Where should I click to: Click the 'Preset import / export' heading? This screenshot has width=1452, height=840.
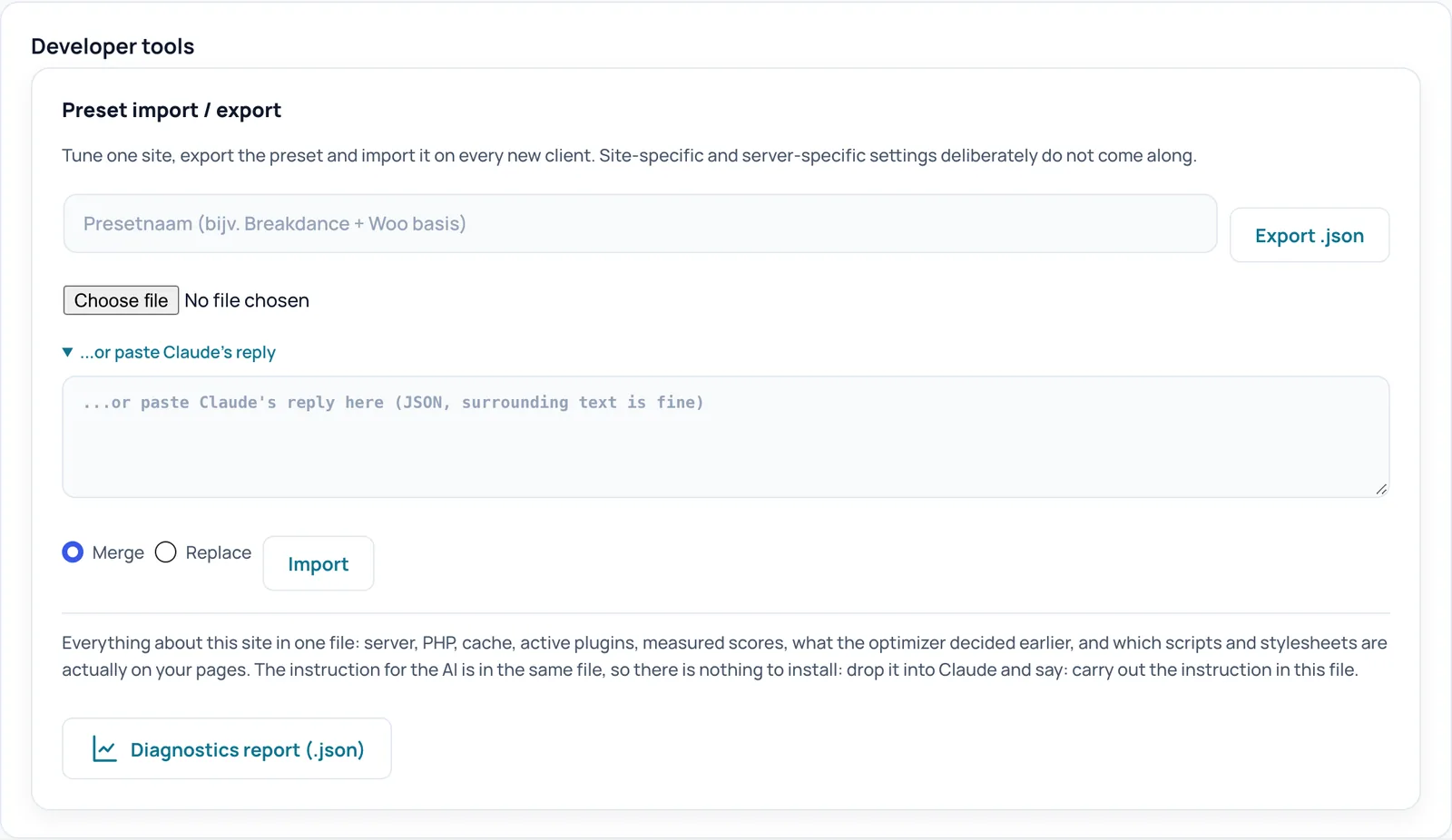[172, 111]
